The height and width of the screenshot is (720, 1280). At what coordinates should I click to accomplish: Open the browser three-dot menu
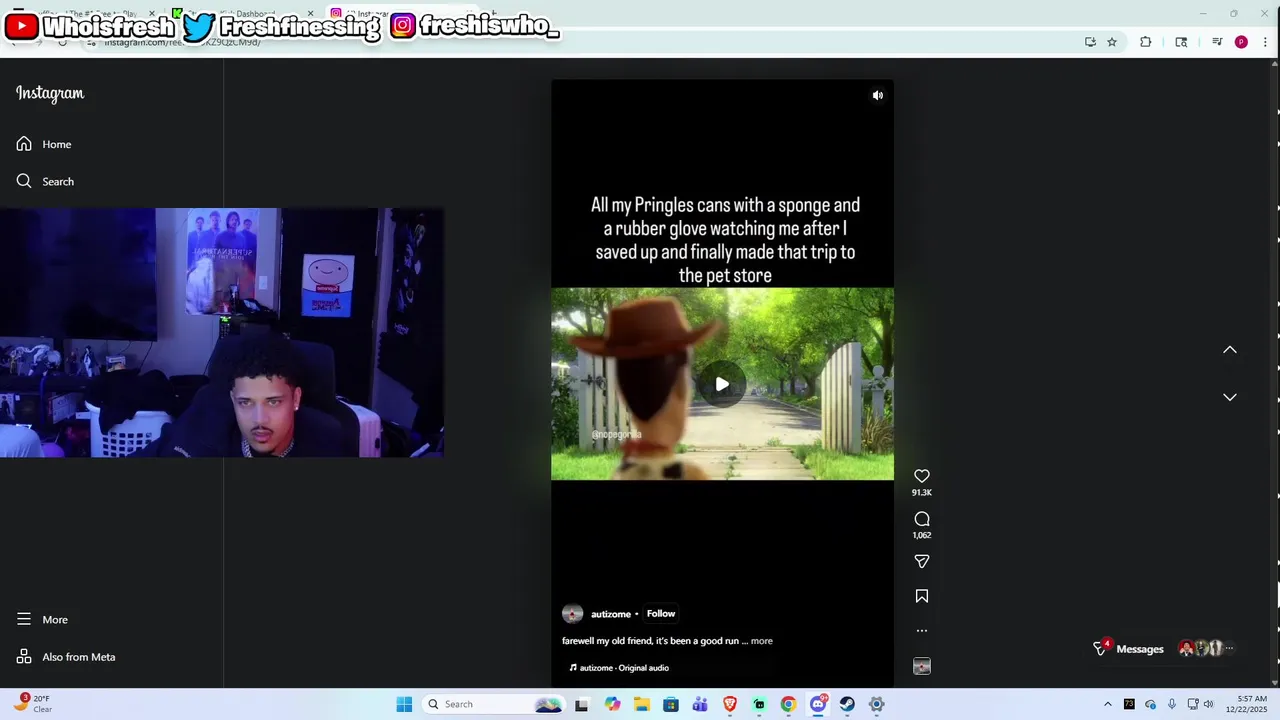(x=1265, y=42)
